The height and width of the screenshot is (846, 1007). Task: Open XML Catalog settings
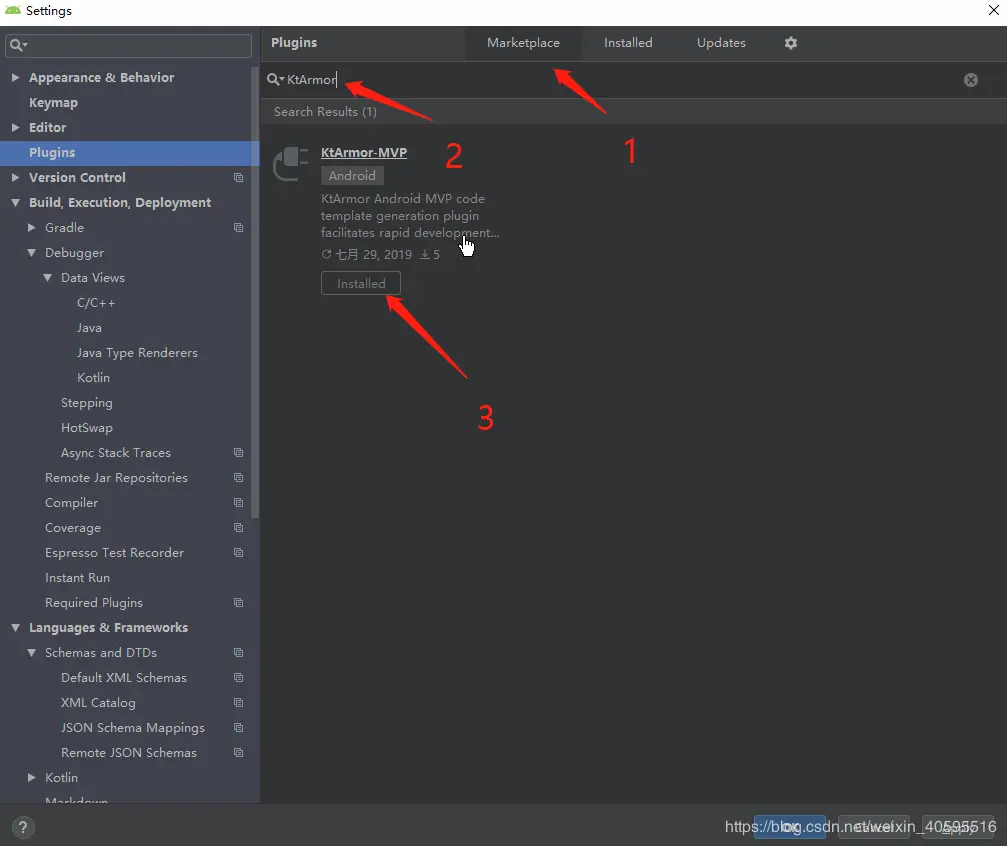coord(98,703)
